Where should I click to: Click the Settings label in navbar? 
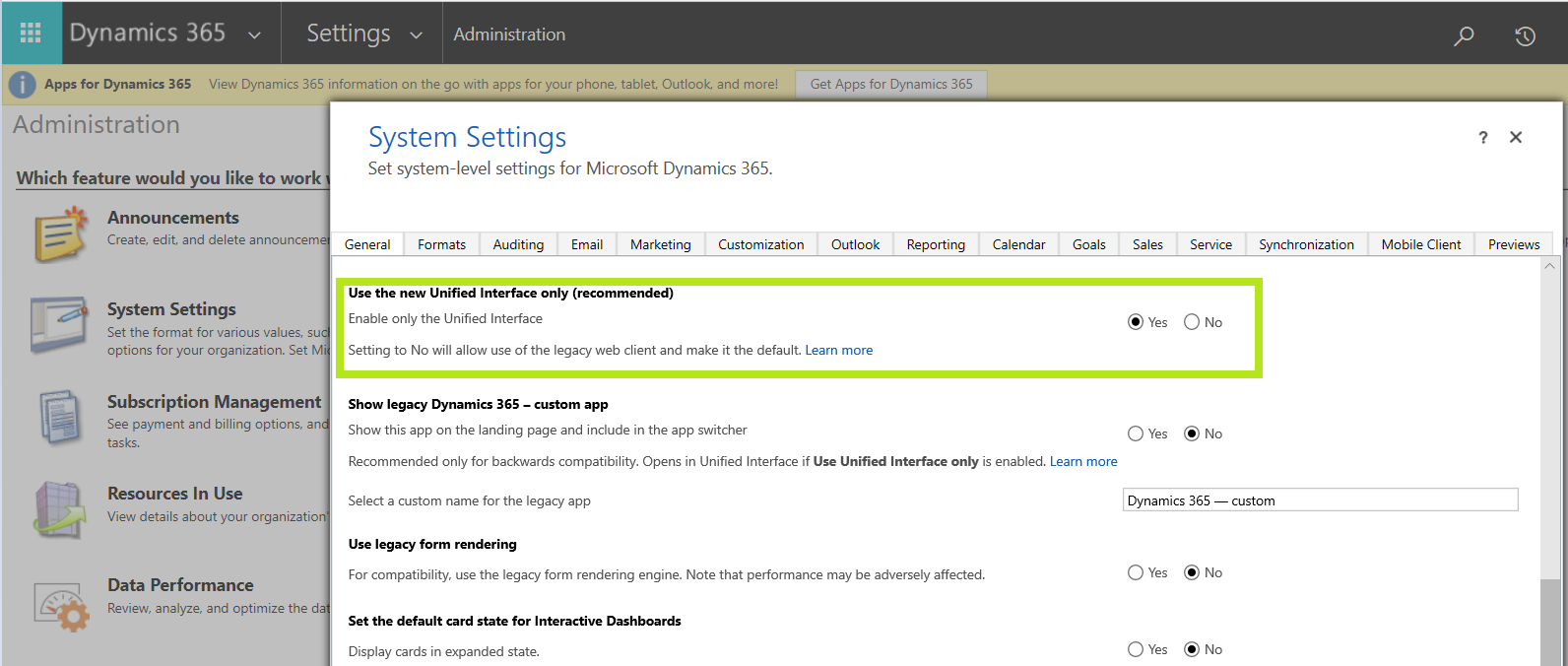tap(349, 33)
